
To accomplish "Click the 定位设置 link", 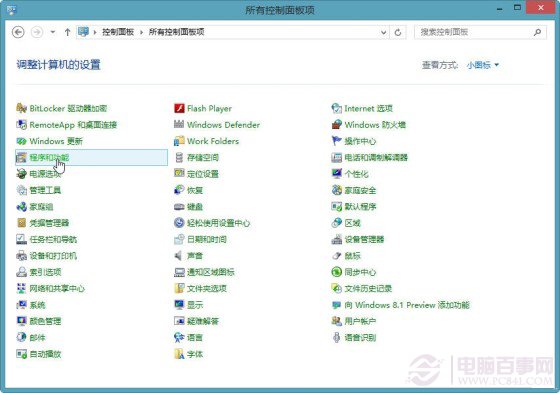I will [x=203, y=174].
